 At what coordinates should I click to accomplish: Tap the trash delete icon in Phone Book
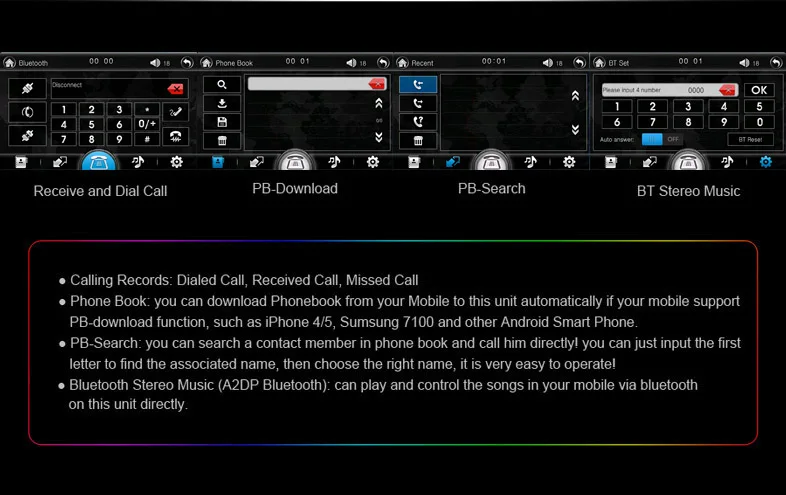(222, 140)
